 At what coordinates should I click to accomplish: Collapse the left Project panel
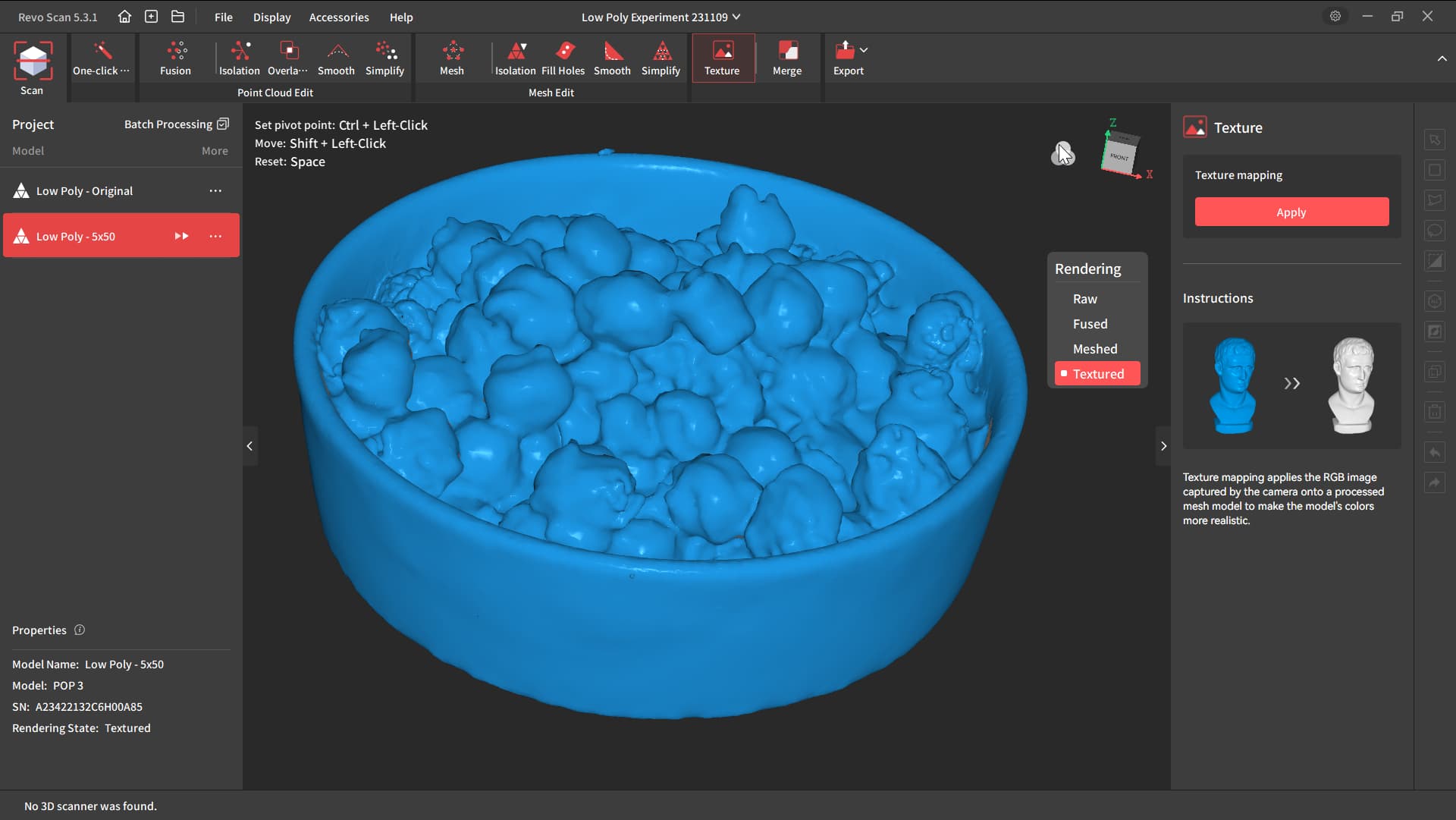tap(249, 446)
